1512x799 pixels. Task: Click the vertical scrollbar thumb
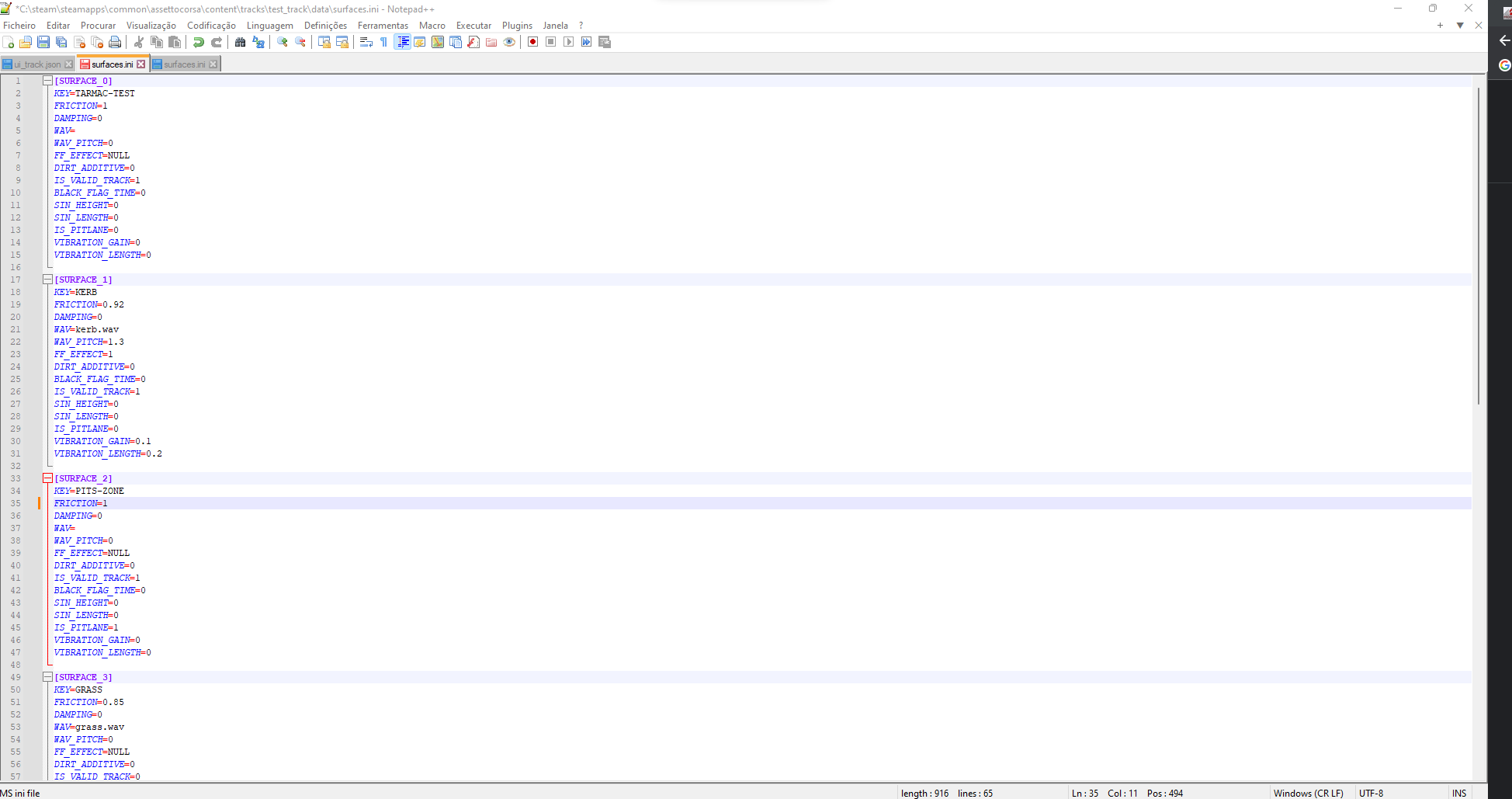pyautogui.click(x=1479, y=245)
